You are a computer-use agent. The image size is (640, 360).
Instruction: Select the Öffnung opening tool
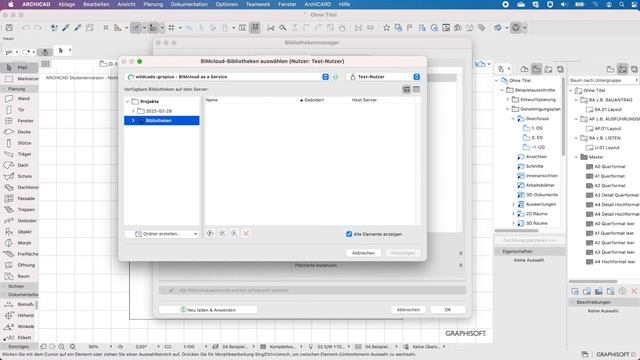pyautogui.click(x=19, y=265)
